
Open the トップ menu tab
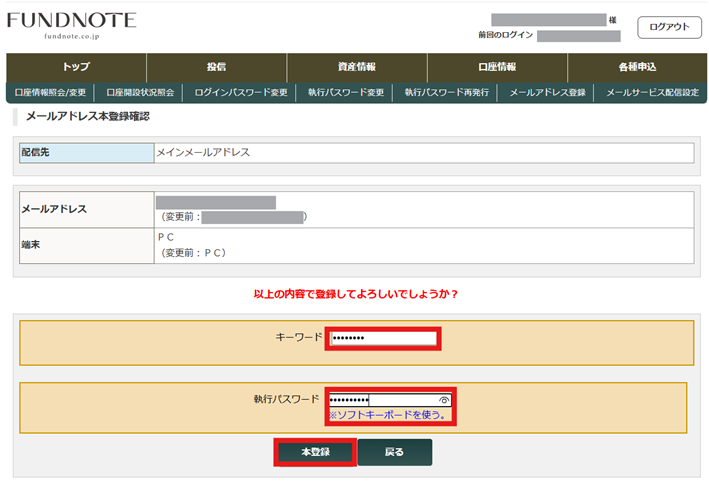tap(76, 67)
